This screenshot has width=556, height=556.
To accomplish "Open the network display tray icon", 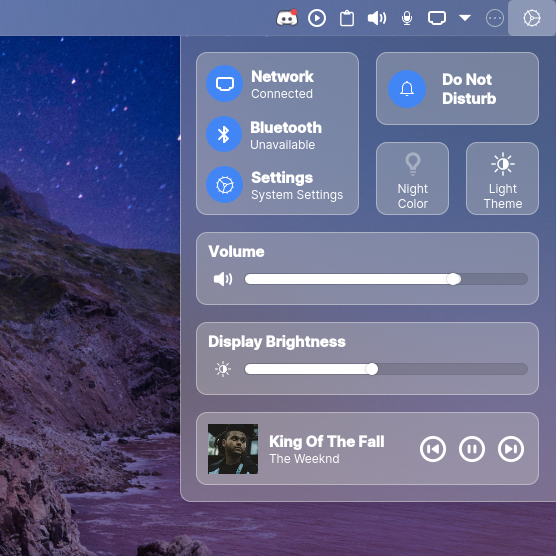I will click(x=437, y=18).
